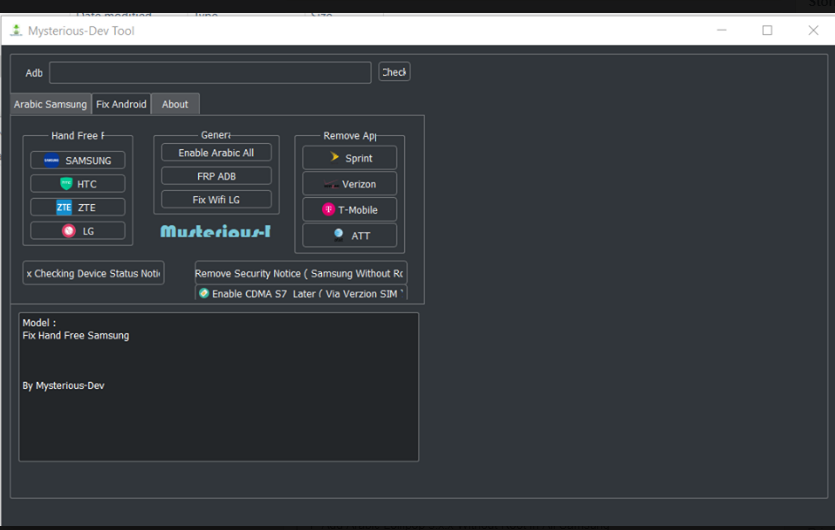Close the Mysterious-Dev Tool window
Image resolution: width=835 pixels, height=530 pixels.
coord(813,30)
